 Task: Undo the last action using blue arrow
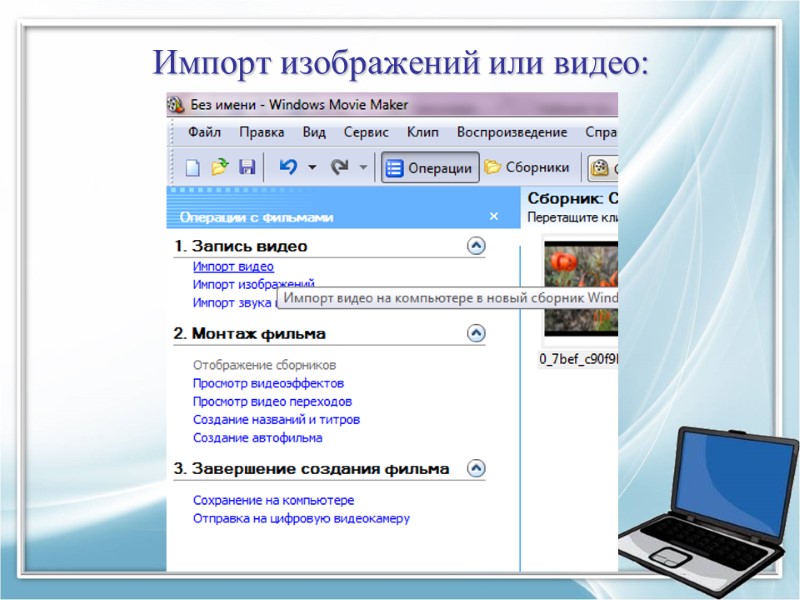tap(288, 166)
